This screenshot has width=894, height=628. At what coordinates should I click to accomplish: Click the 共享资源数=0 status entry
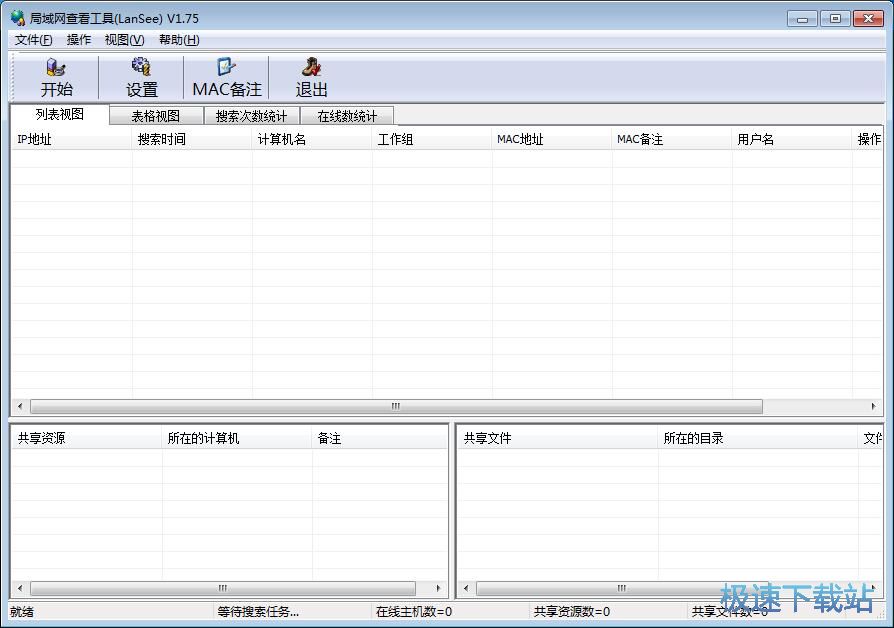click(572, 612)
